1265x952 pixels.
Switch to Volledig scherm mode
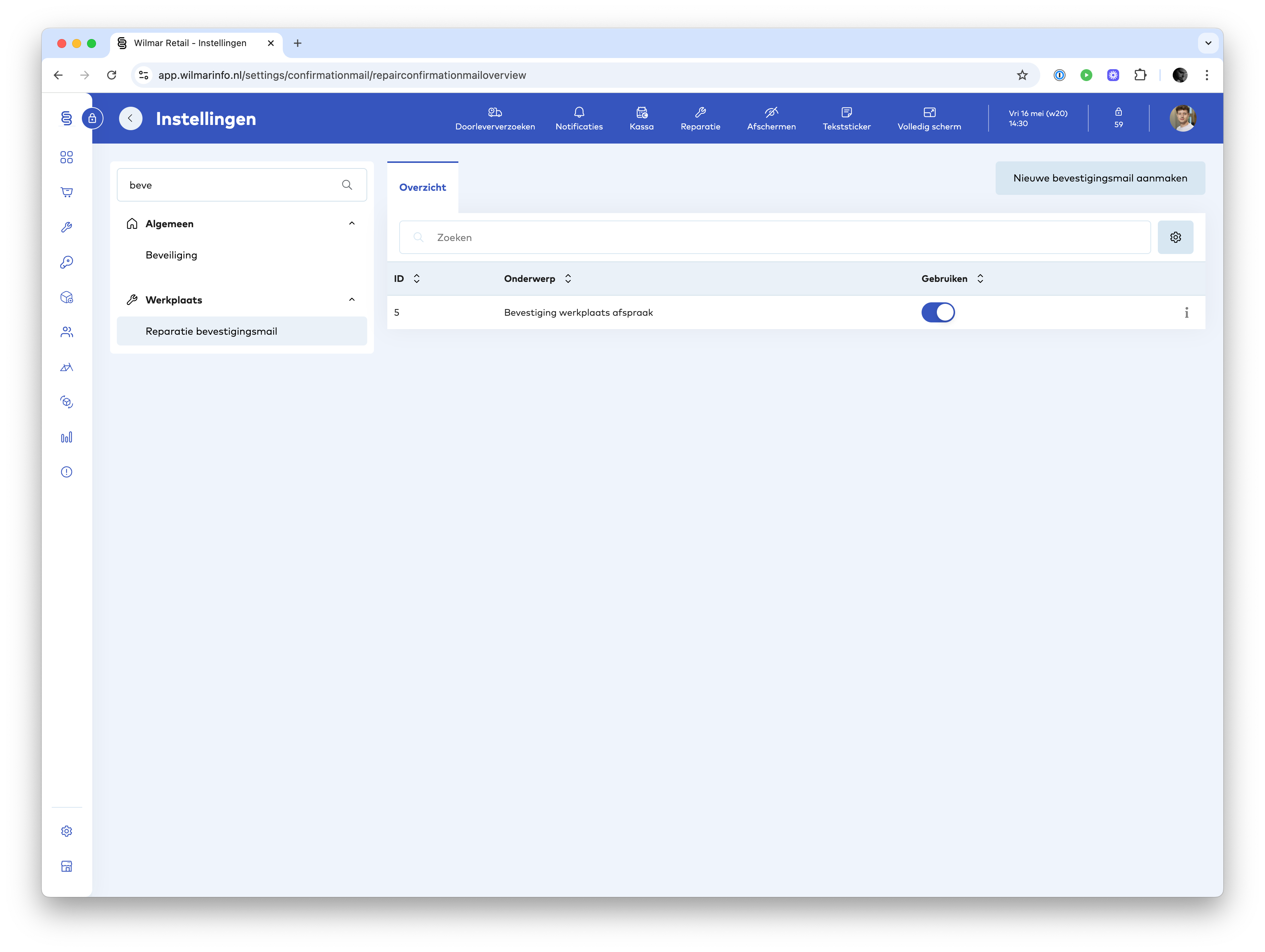929,118
